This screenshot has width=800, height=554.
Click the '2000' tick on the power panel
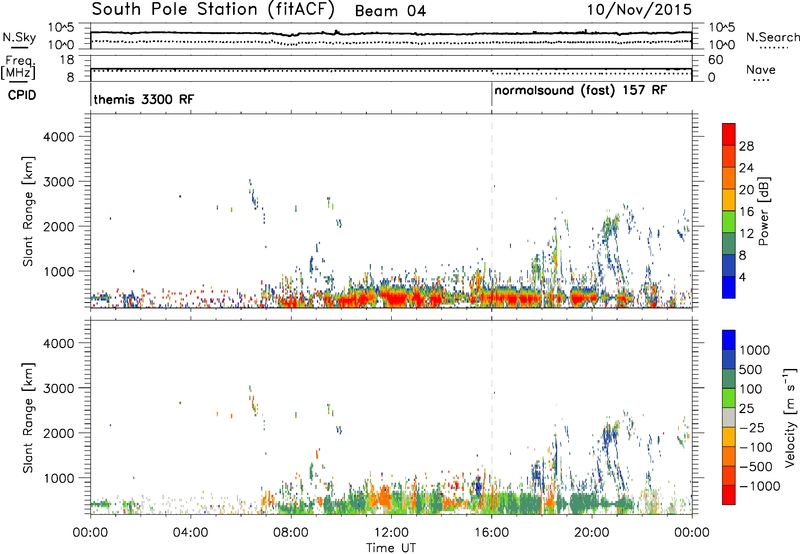(58, 226)
